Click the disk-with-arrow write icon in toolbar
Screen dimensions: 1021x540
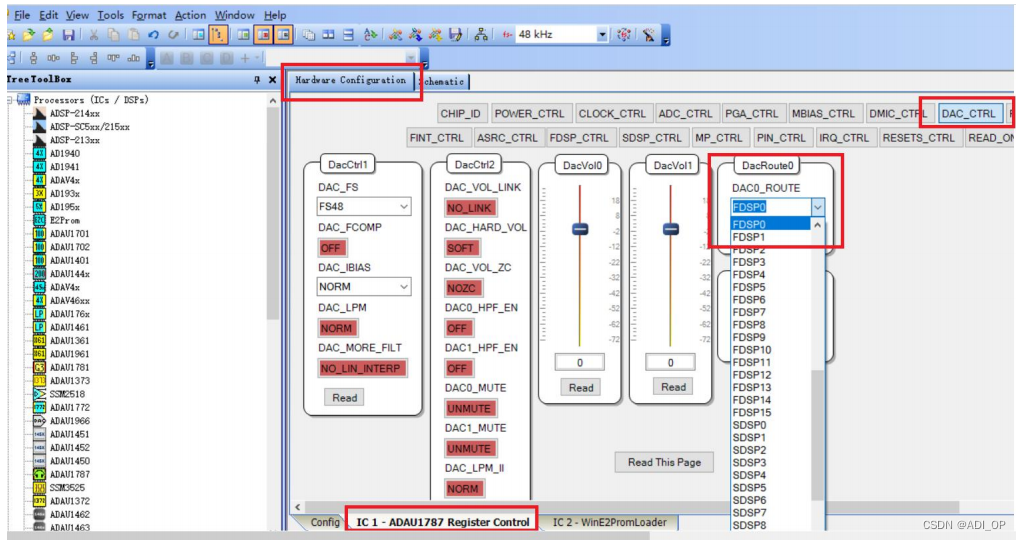(456, 35)
